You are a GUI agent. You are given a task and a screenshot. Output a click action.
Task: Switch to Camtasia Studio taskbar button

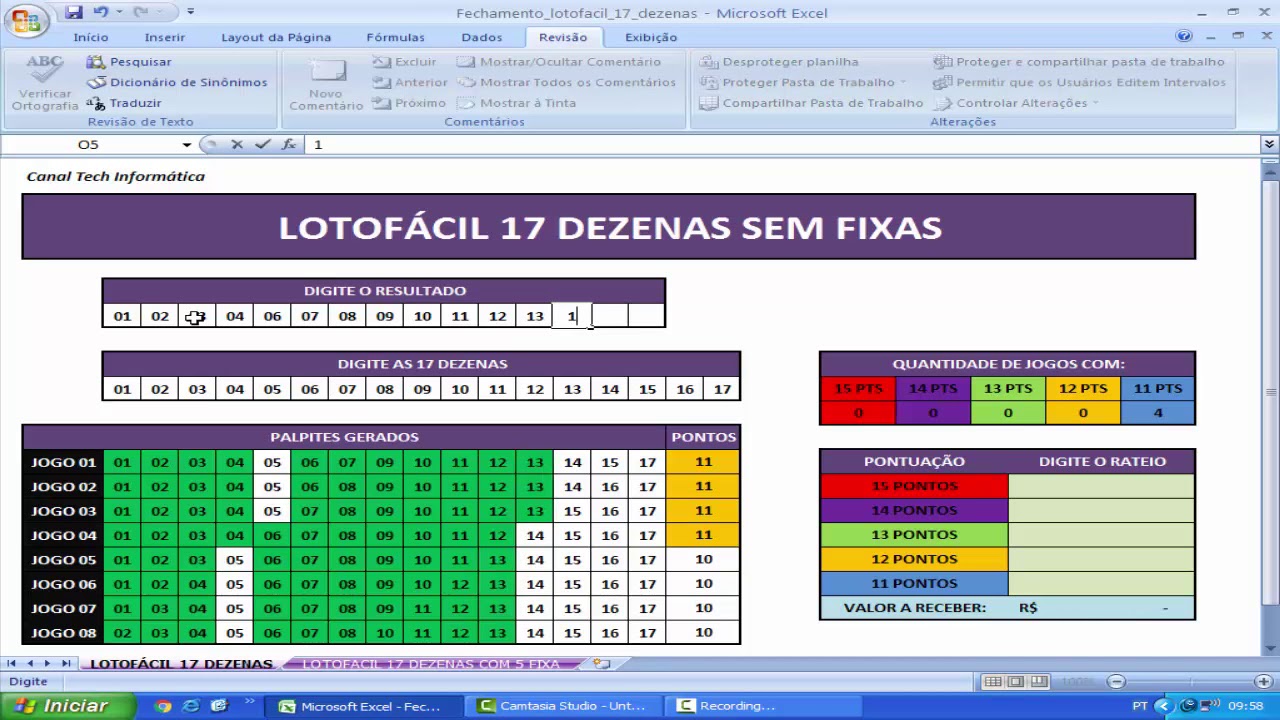(x=565, y=706)
